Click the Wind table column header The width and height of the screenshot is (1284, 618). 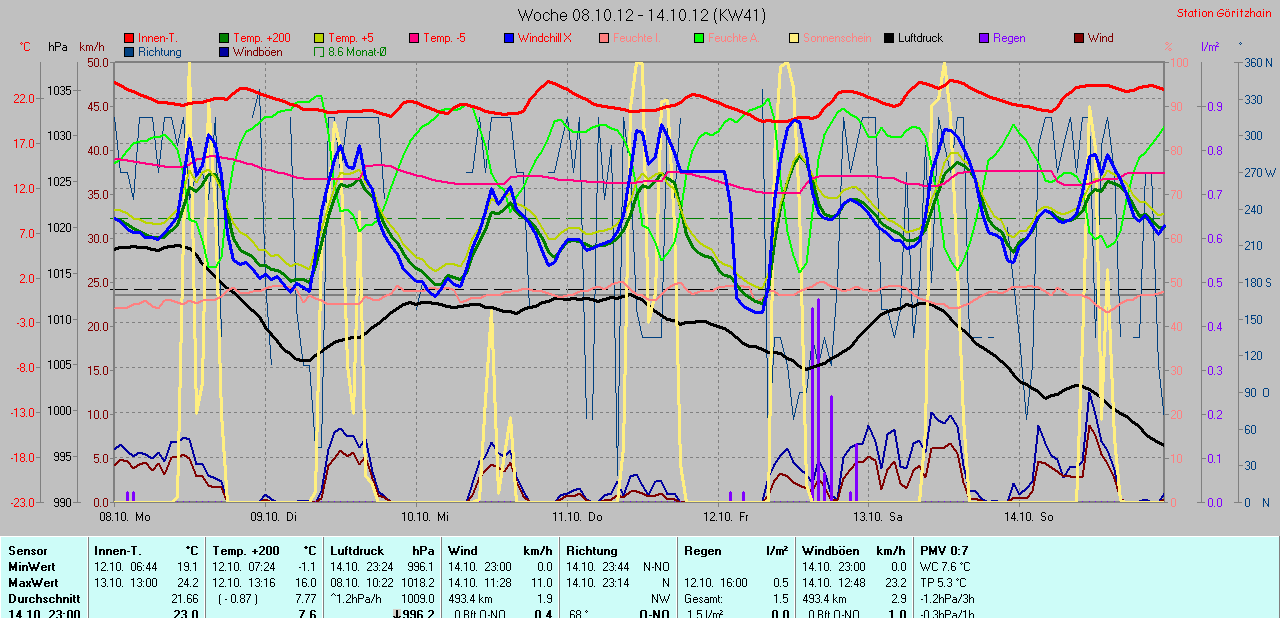pos(463,551)
